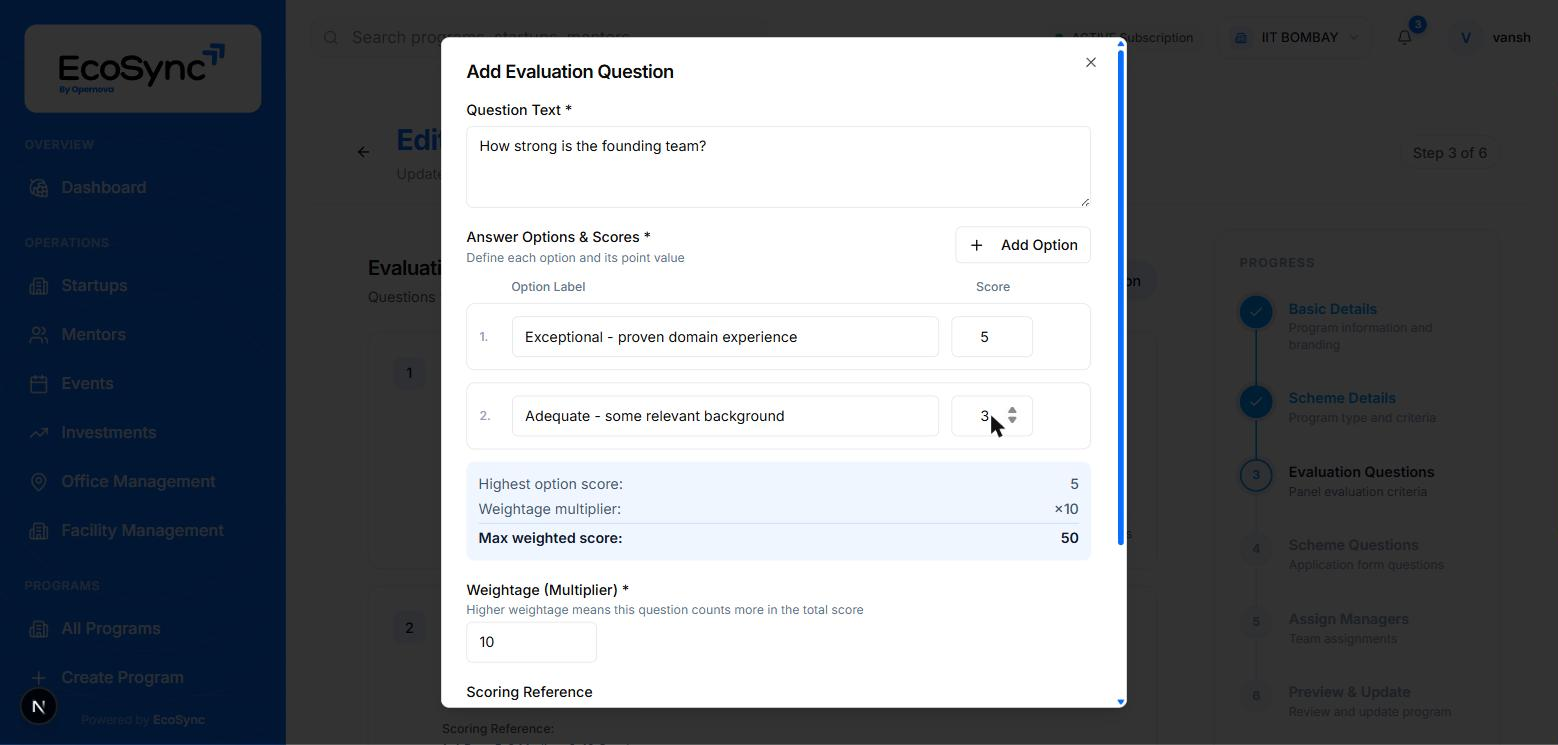
Task: Edit the Question Text field
Action: [x=778, y=167]
